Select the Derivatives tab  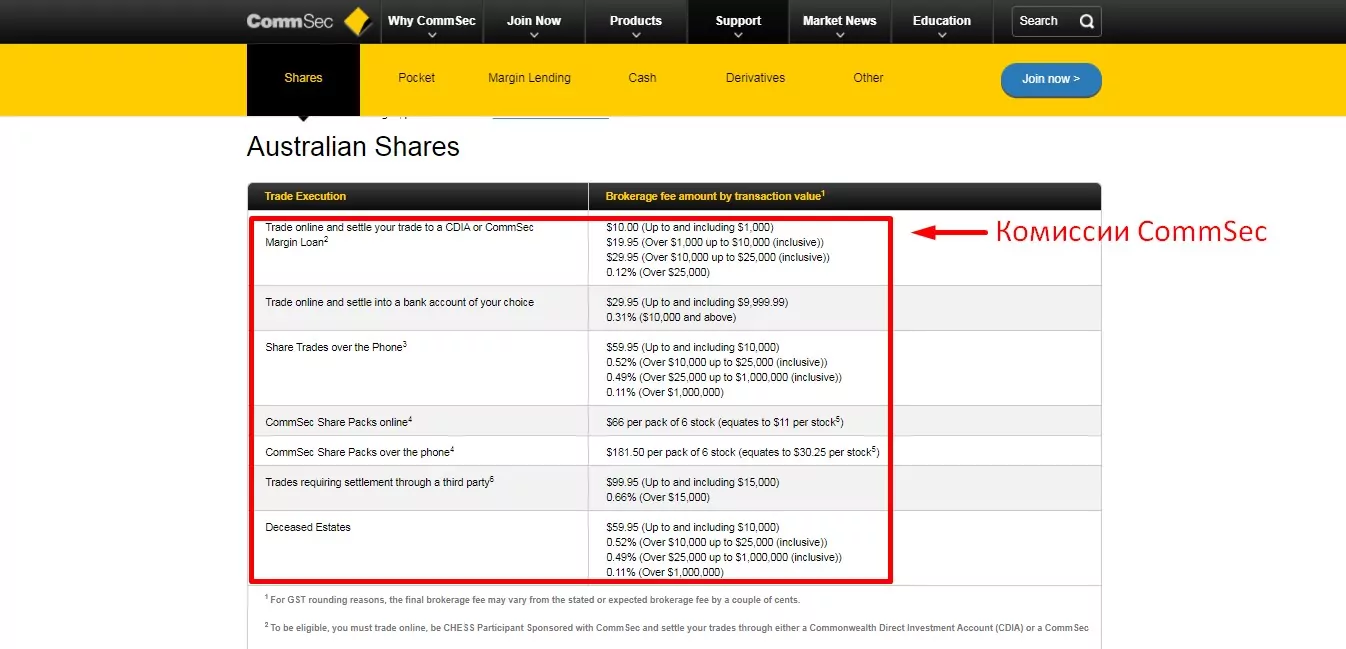755,78
